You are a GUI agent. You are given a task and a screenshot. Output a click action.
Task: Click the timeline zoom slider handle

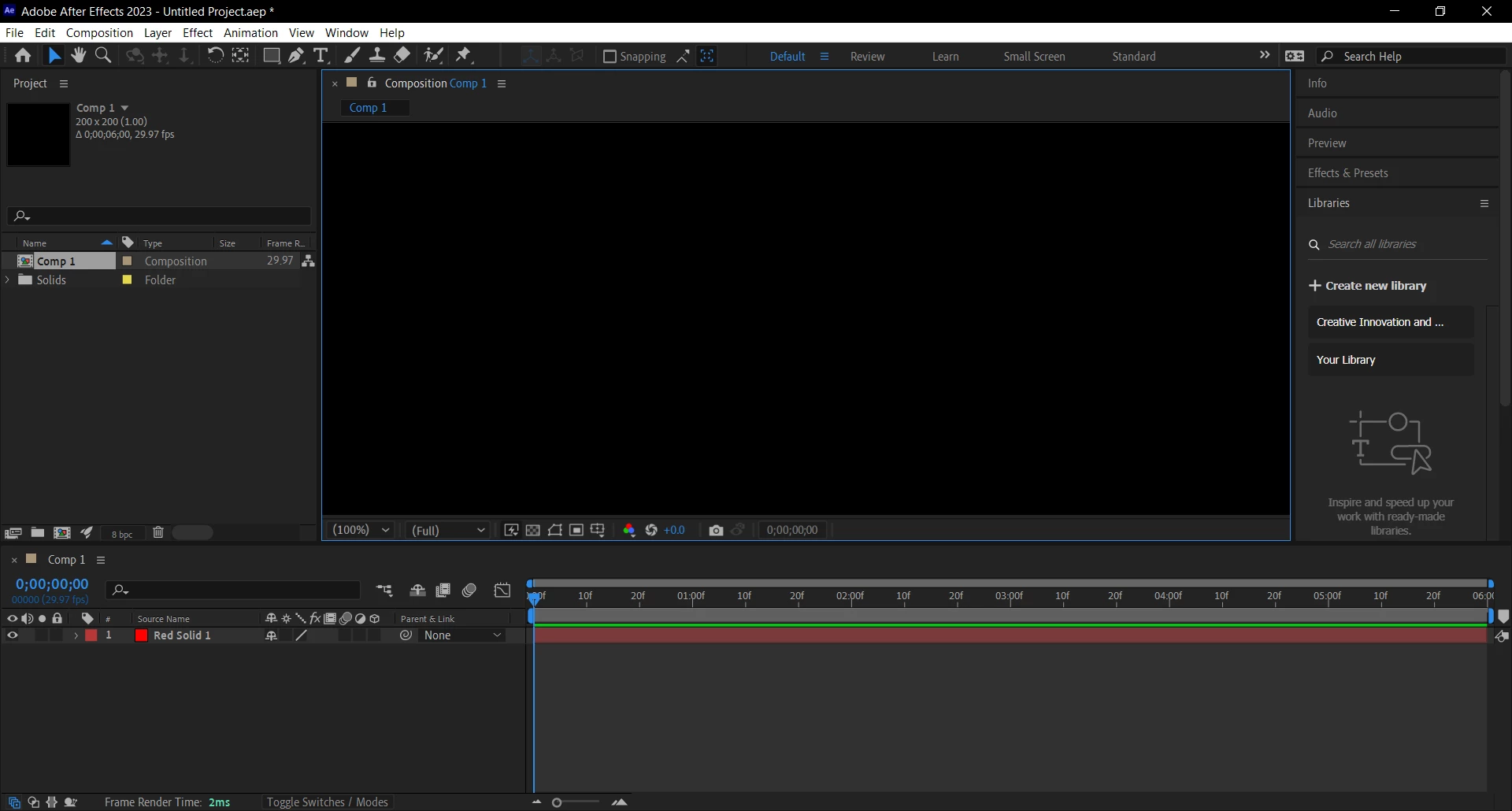[x=557, y=802]
